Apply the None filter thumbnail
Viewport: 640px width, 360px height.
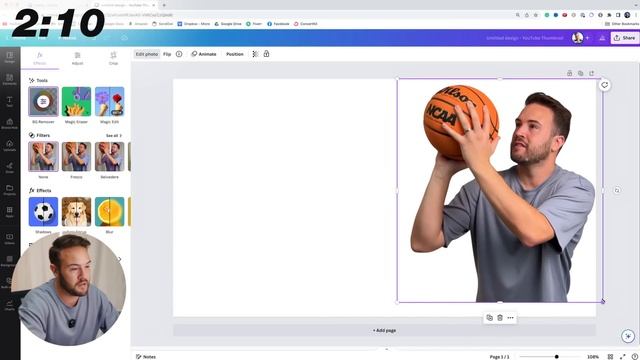tap(43, 156)
